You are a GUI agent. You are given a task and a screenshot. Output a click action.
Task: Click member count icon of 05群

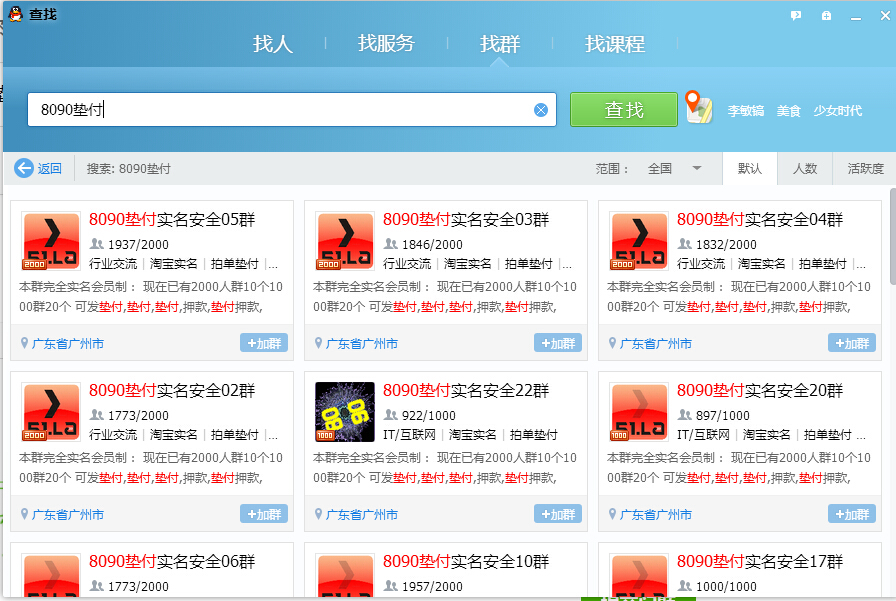click(x=97, y=244)
